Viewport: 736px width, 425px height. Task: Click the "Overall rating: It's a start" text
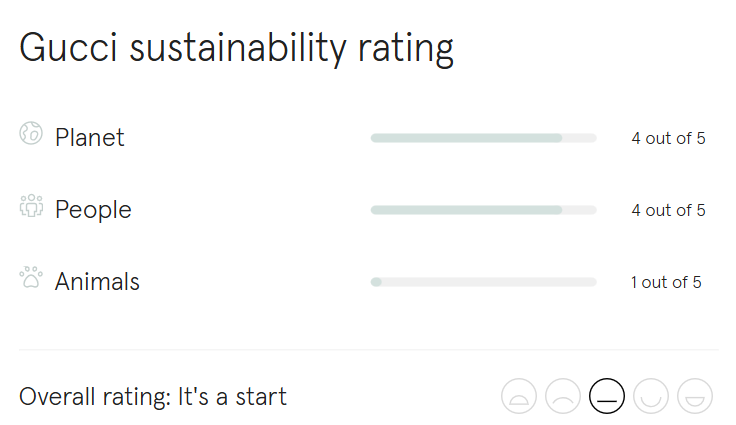(153, 397)
